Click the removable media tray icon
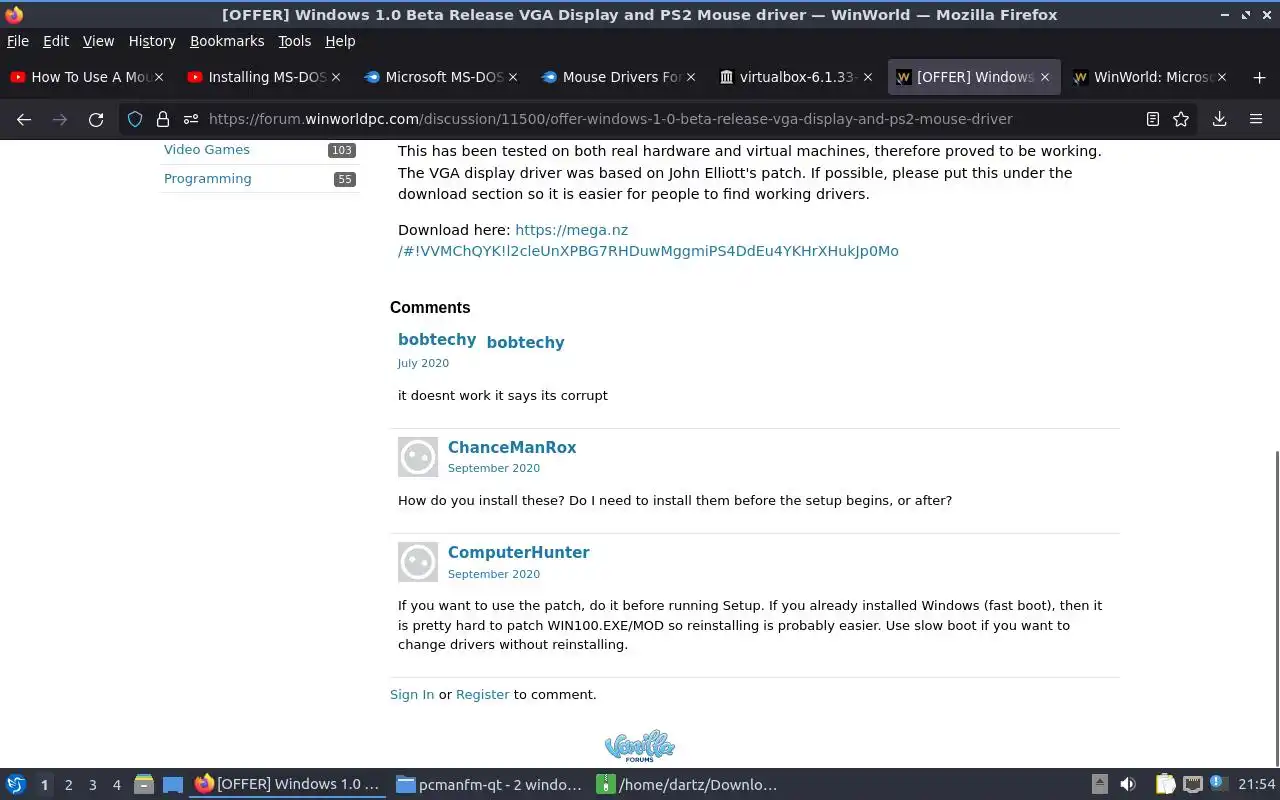 click(x=1099, y=785)
